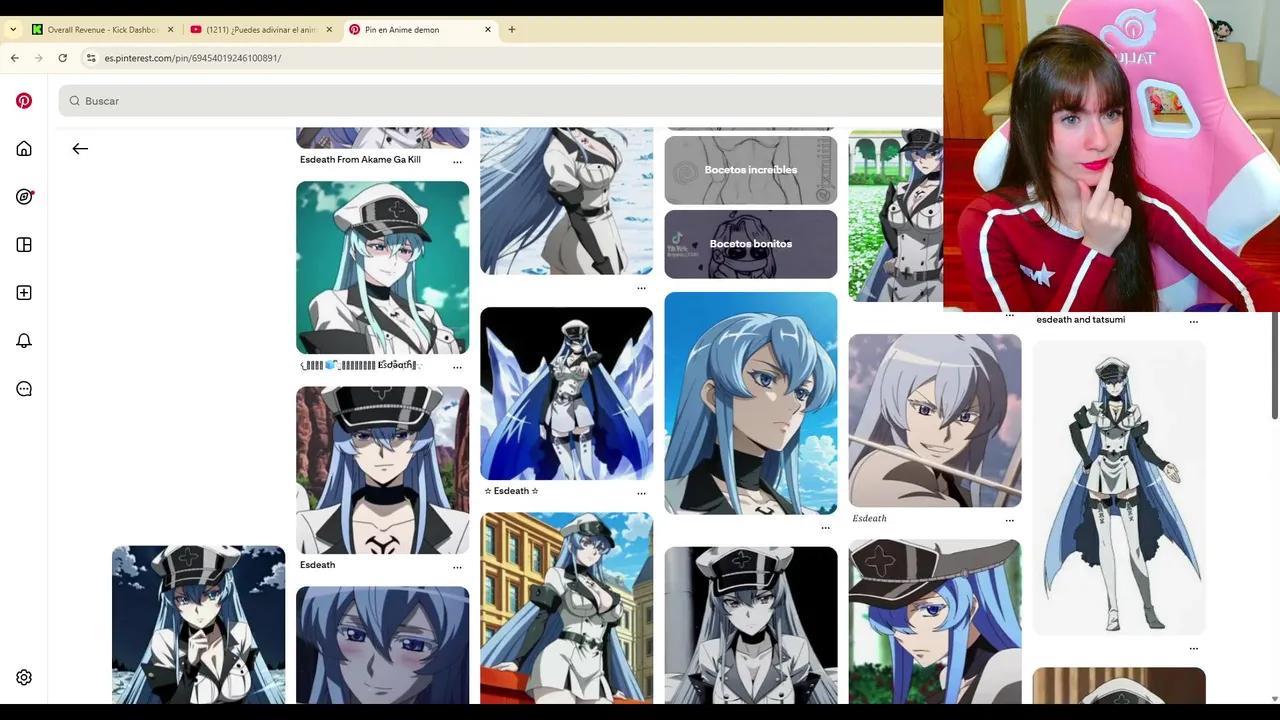Click the Esdeath From Akame Ga Kill title
The width and height of the screenshot is (1280, 720).
360,160
